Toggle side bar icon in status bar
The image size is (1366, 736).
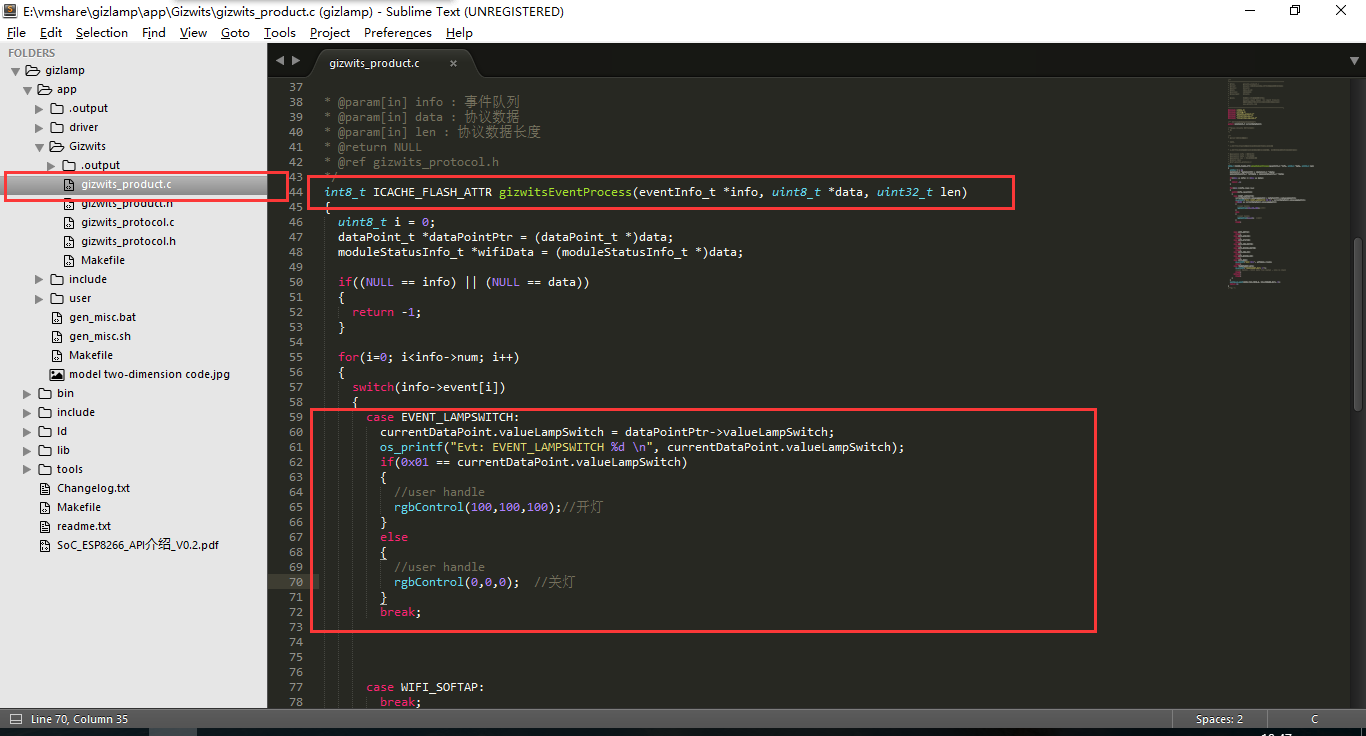16,719
